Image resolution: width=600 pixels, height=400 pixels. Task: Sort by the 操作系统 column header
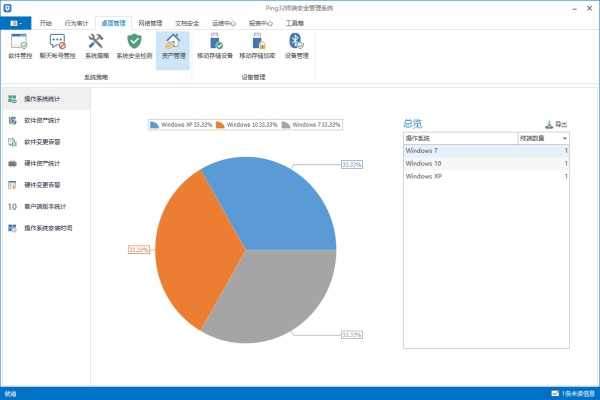(460, 139)
